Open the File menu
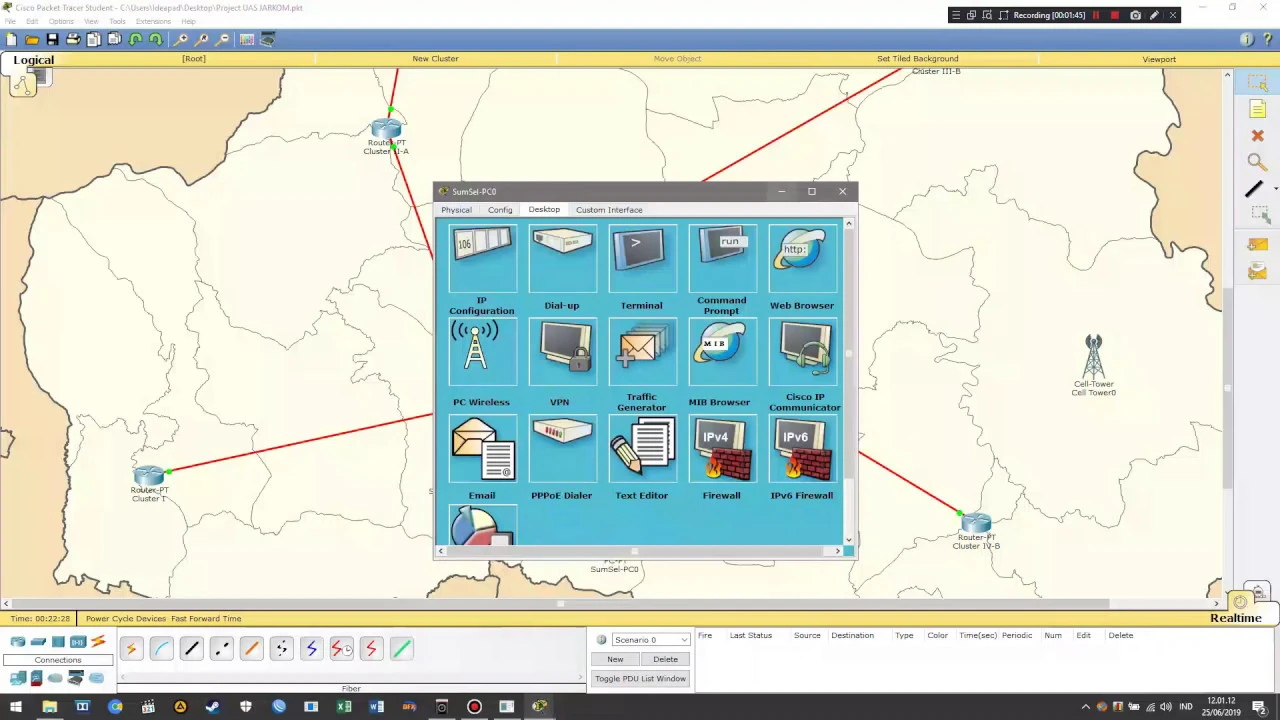This screenshot has width=1280, height=720. [10, 21]
